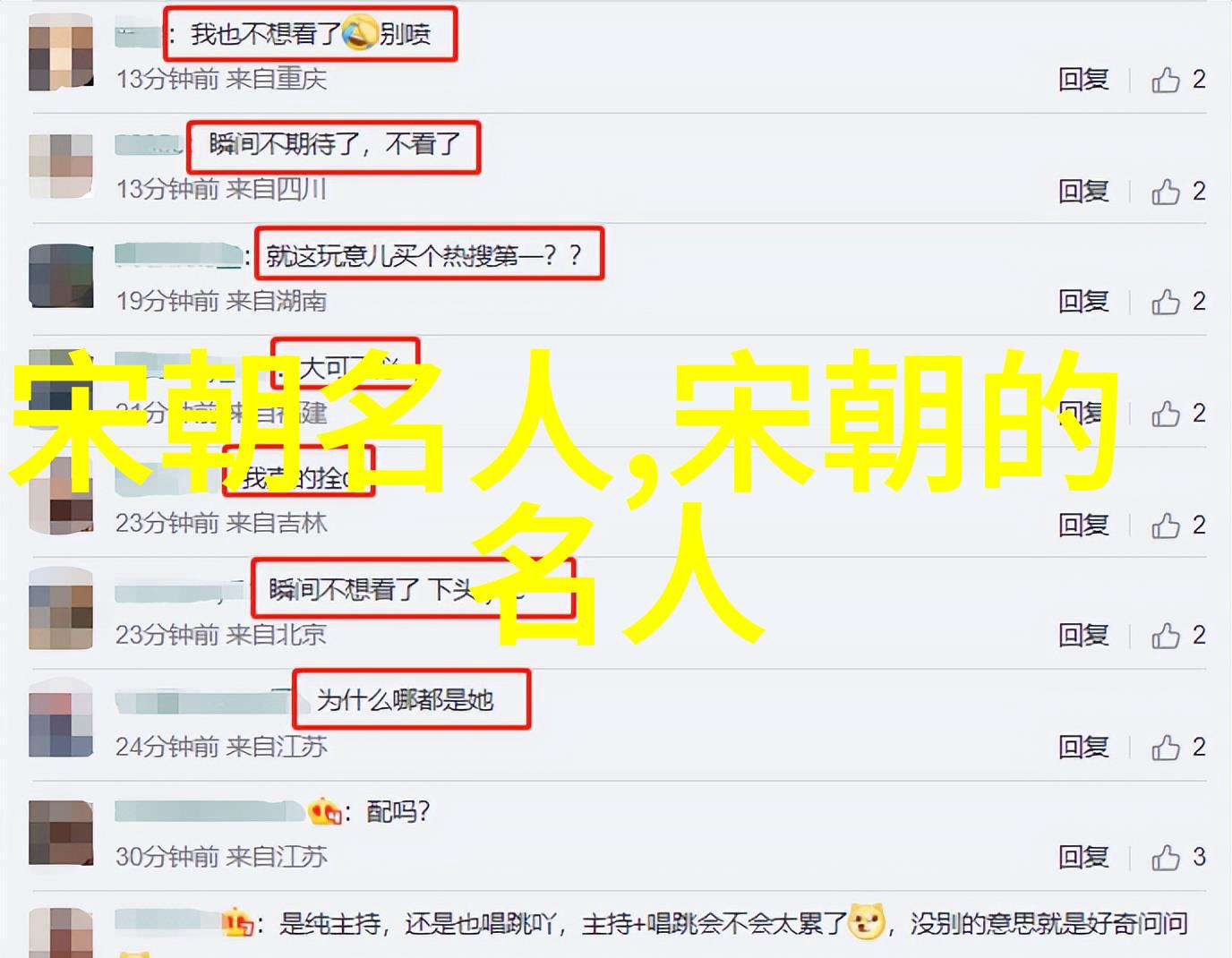Like the 配吗? comment with 3 likes

tap(1166, 858)
